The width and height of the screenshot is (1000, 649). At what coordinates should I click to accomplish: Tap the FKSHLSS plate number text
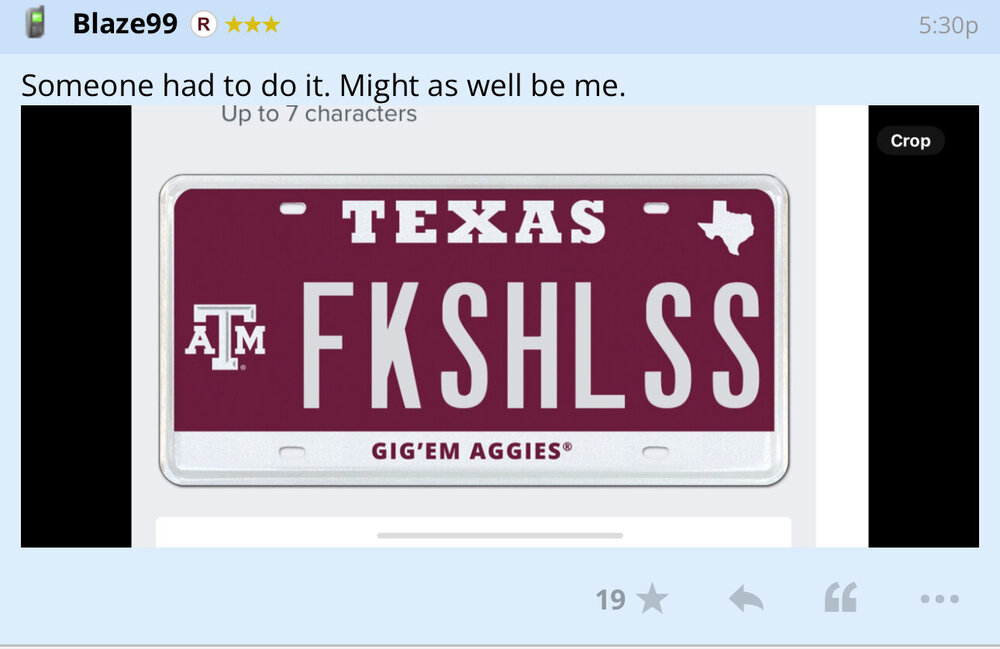click(x=530, y=345)
